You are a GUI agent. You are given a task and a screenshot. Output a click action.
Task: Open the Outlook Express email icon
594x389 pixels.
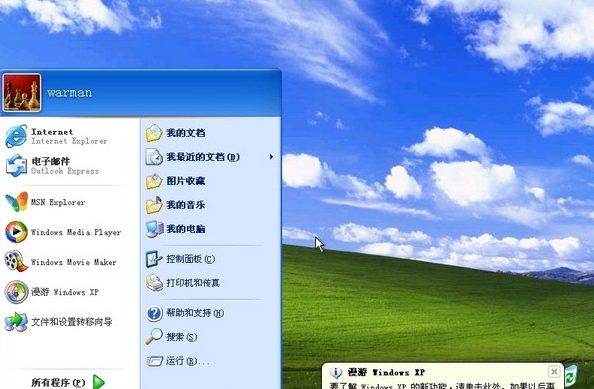pyautogui.click(x=16, y=166)
